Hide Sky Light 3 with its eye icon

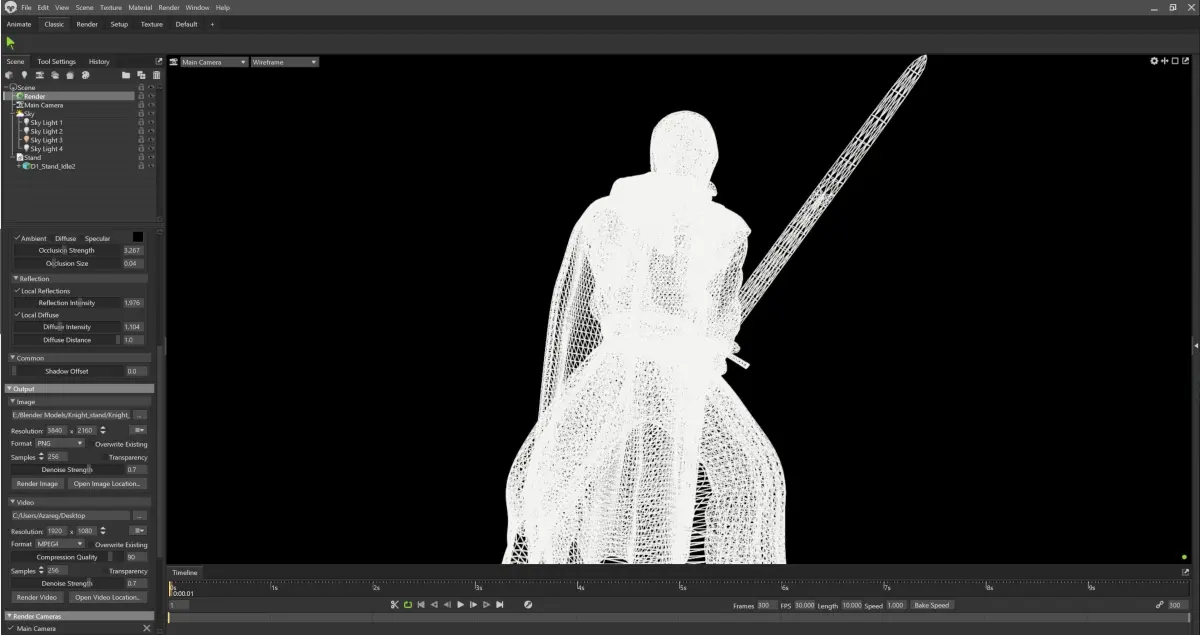point(151,140)
